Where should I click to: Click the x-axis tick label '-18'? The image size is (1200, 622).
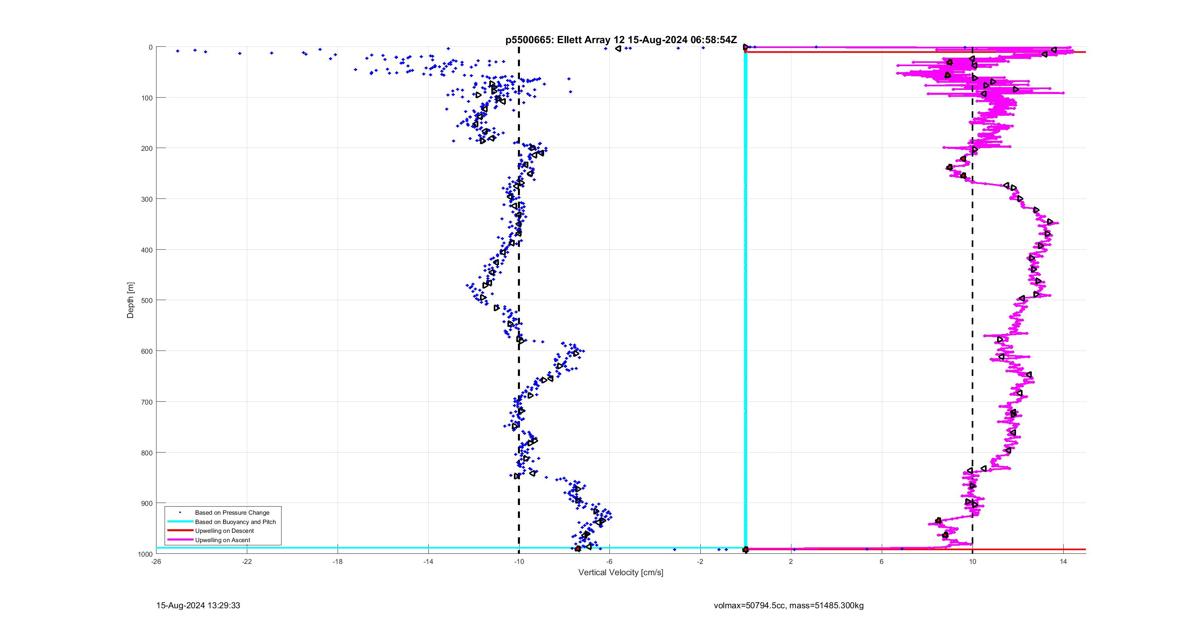(337, 562)
